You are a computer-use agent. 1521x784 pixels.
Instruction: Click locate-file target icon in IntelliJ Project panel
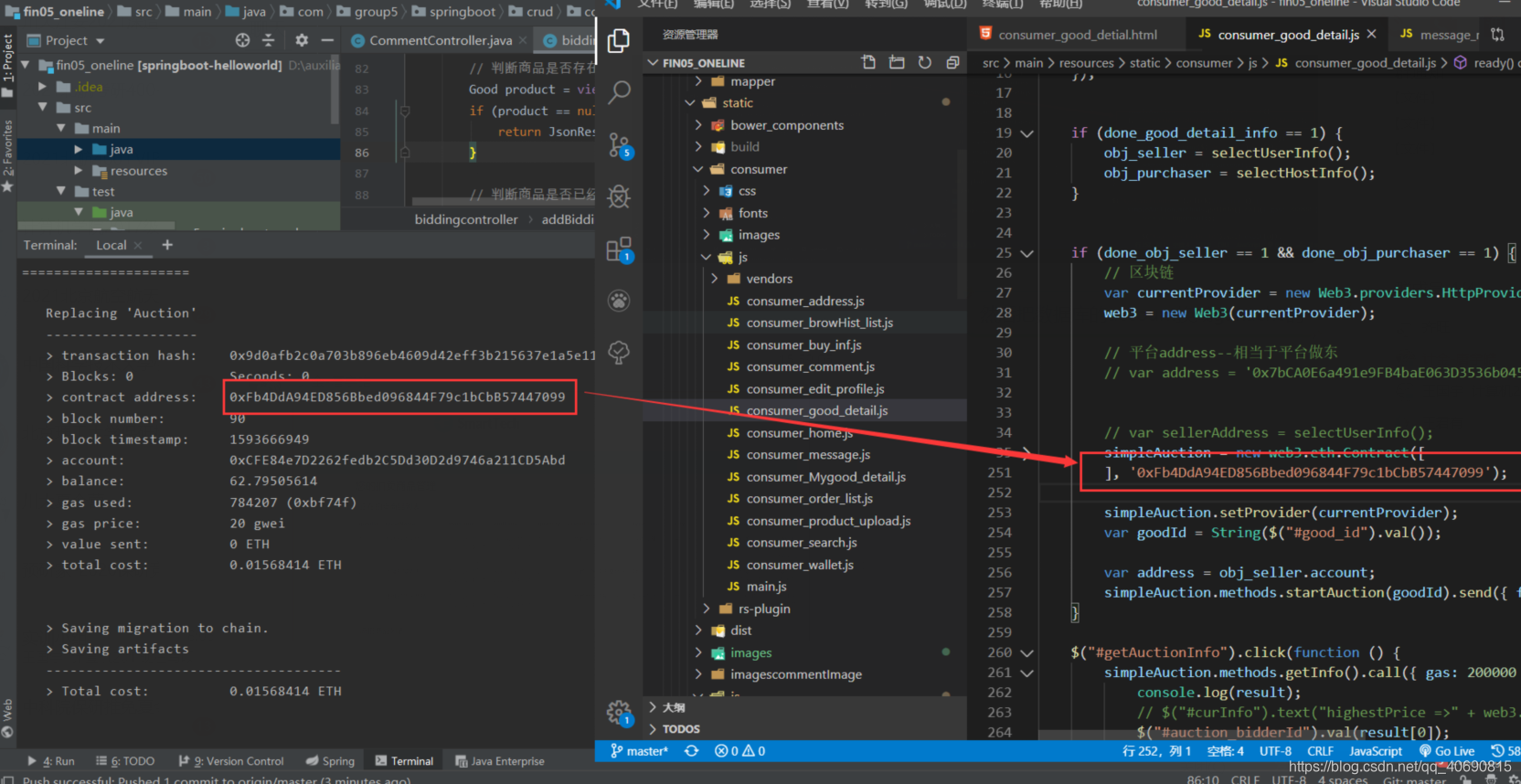tap(242, 40)
